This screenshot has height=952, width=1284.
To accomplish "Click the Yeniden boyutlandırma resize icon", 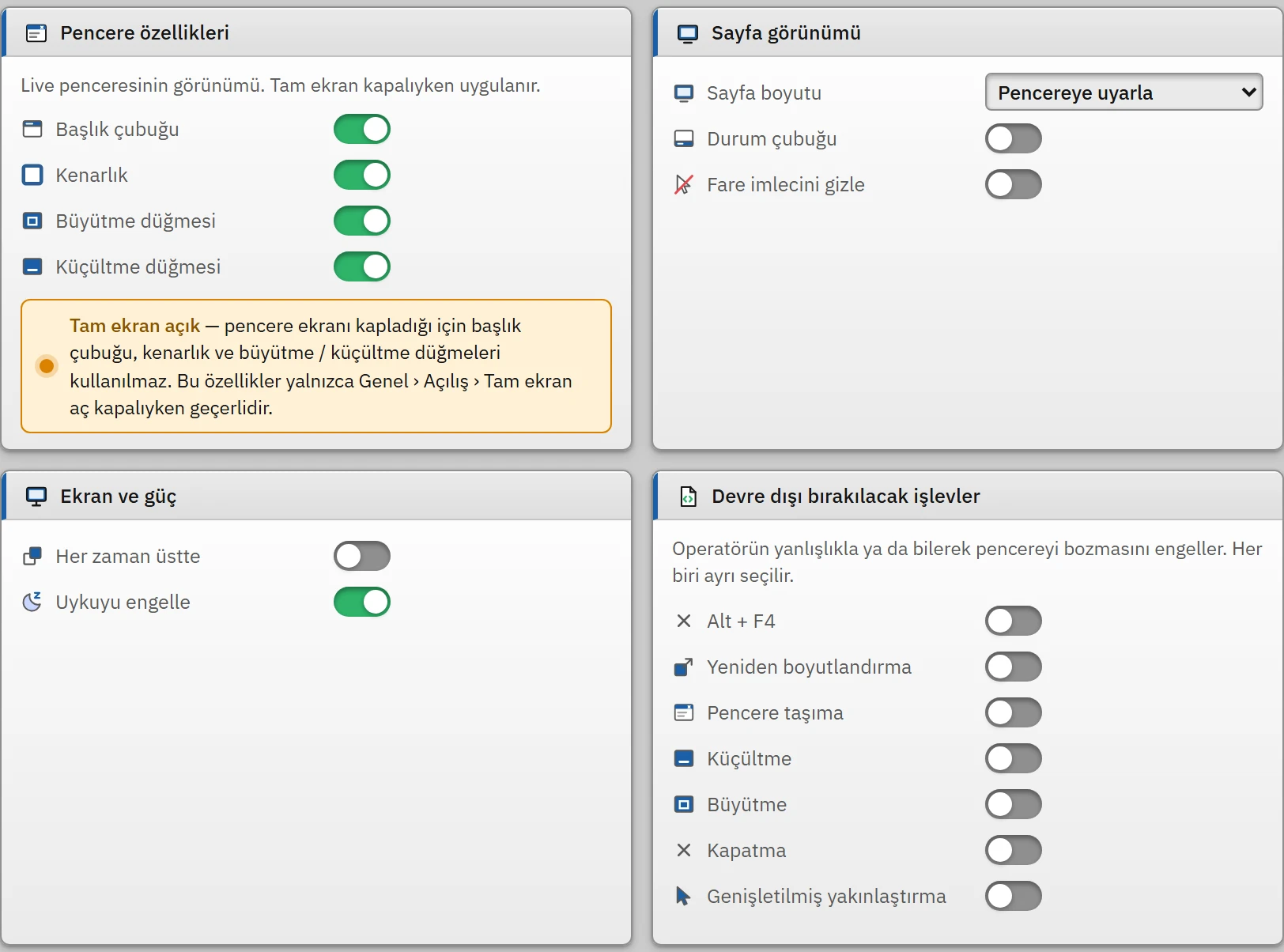I will click(x=684, y=667).
